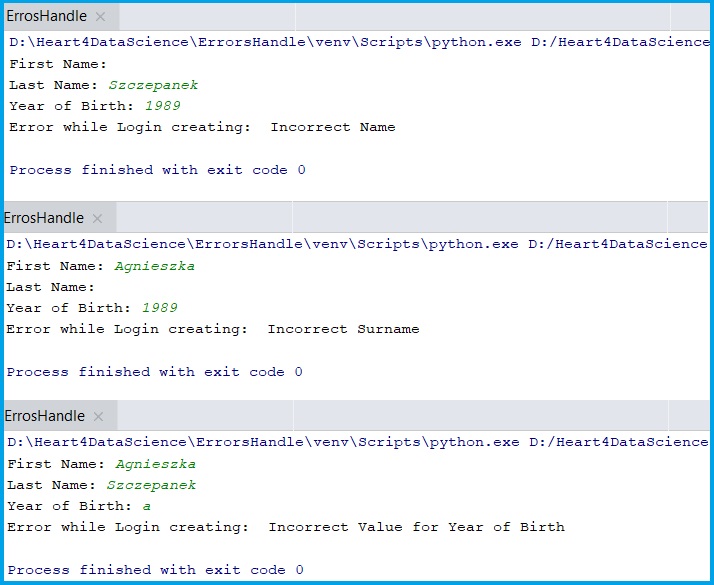Click the empty First Name prompt line
The height and width of the screenshot is (585, 714).
coord(58,64)
